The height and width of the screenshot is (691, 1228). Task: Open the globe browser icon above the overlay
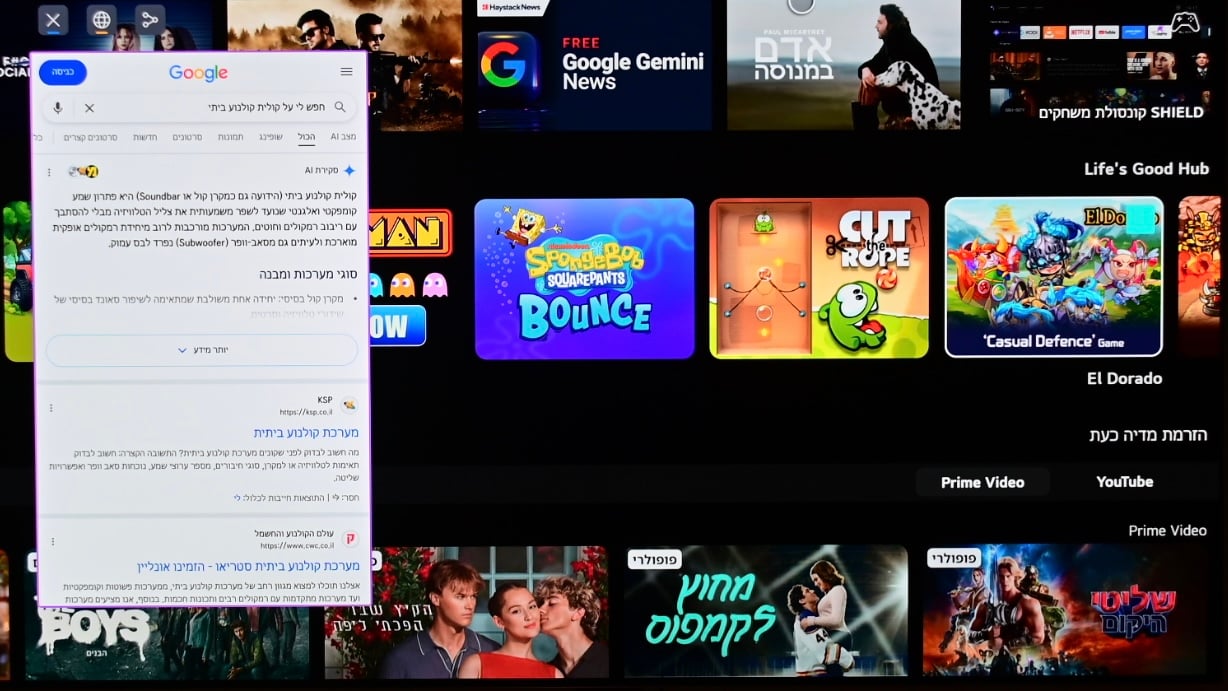pos(101,20)
